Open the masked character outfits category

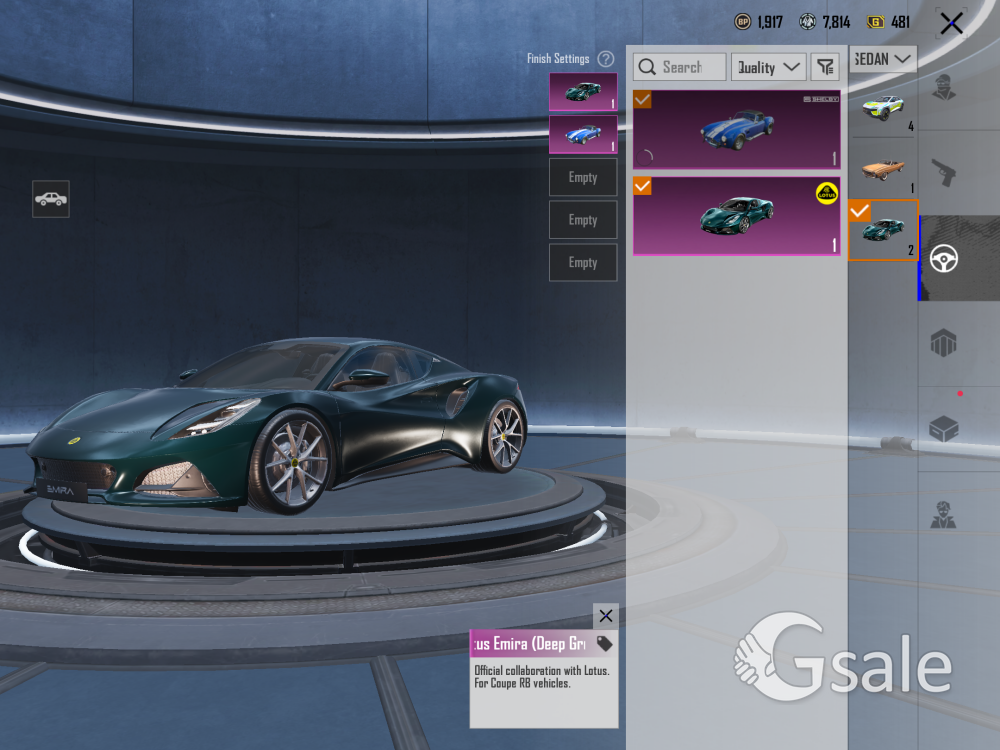[943, 88]
